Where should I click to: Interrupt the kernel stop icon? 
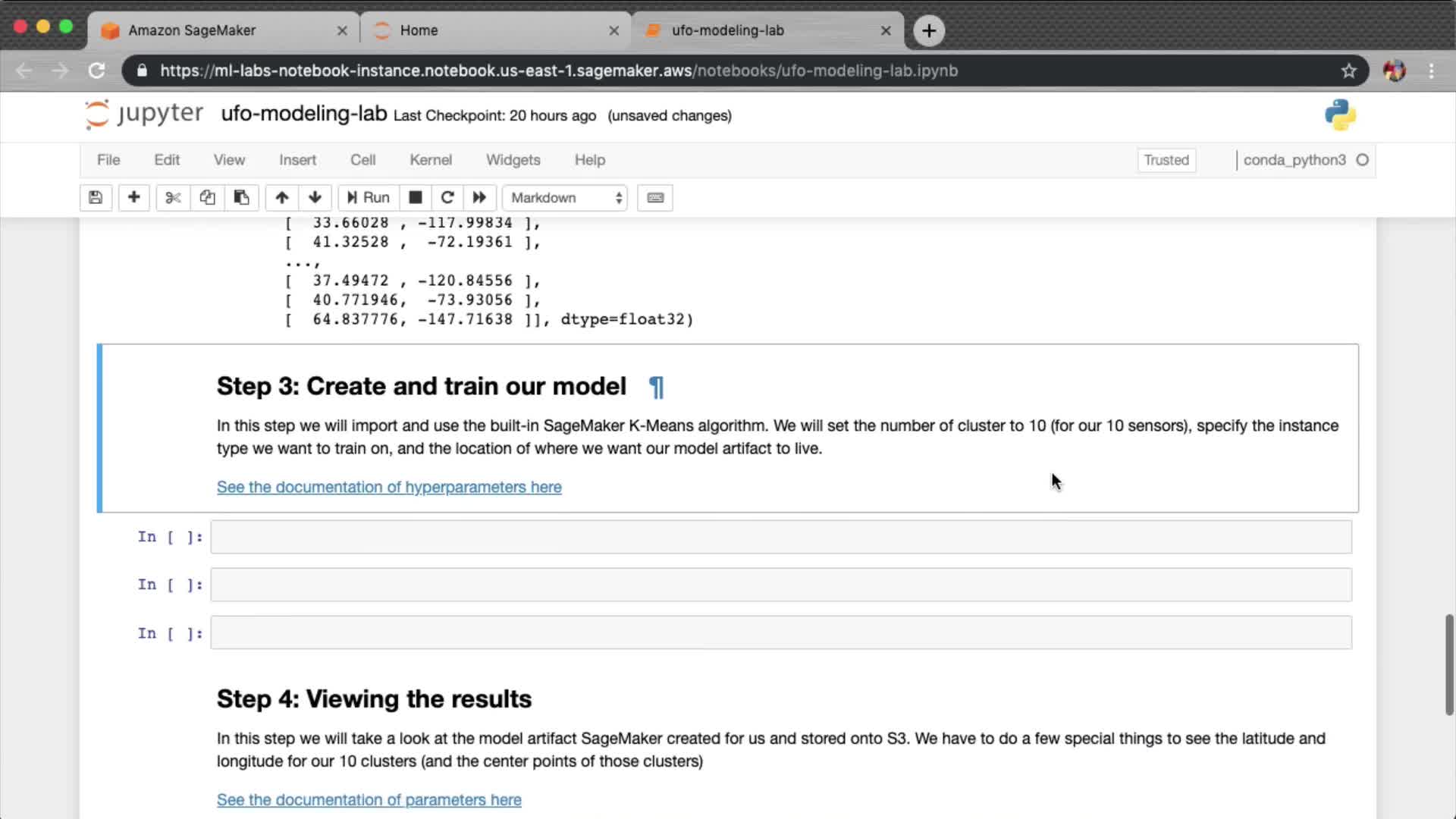click(x=415, y=198)
